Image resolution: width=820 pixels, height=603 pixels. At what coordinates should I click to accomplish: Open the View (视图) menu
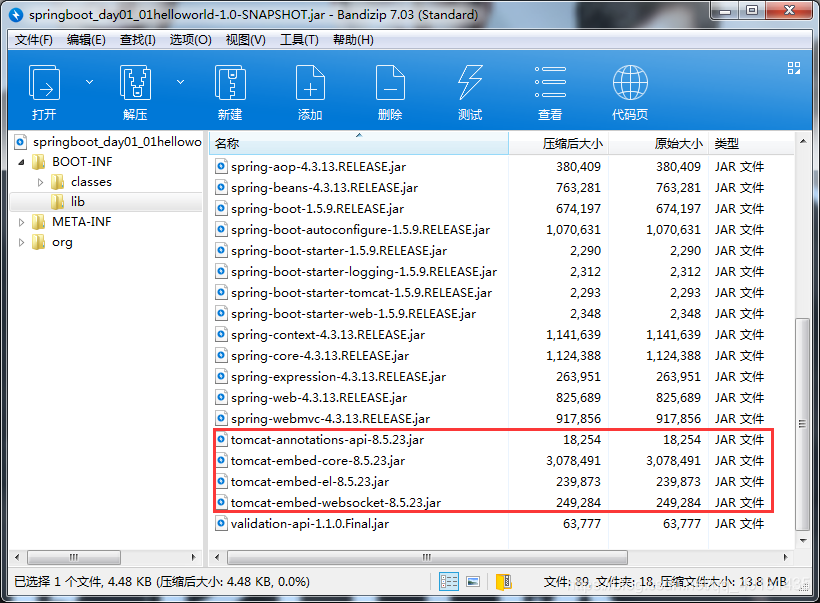(245, 40)
